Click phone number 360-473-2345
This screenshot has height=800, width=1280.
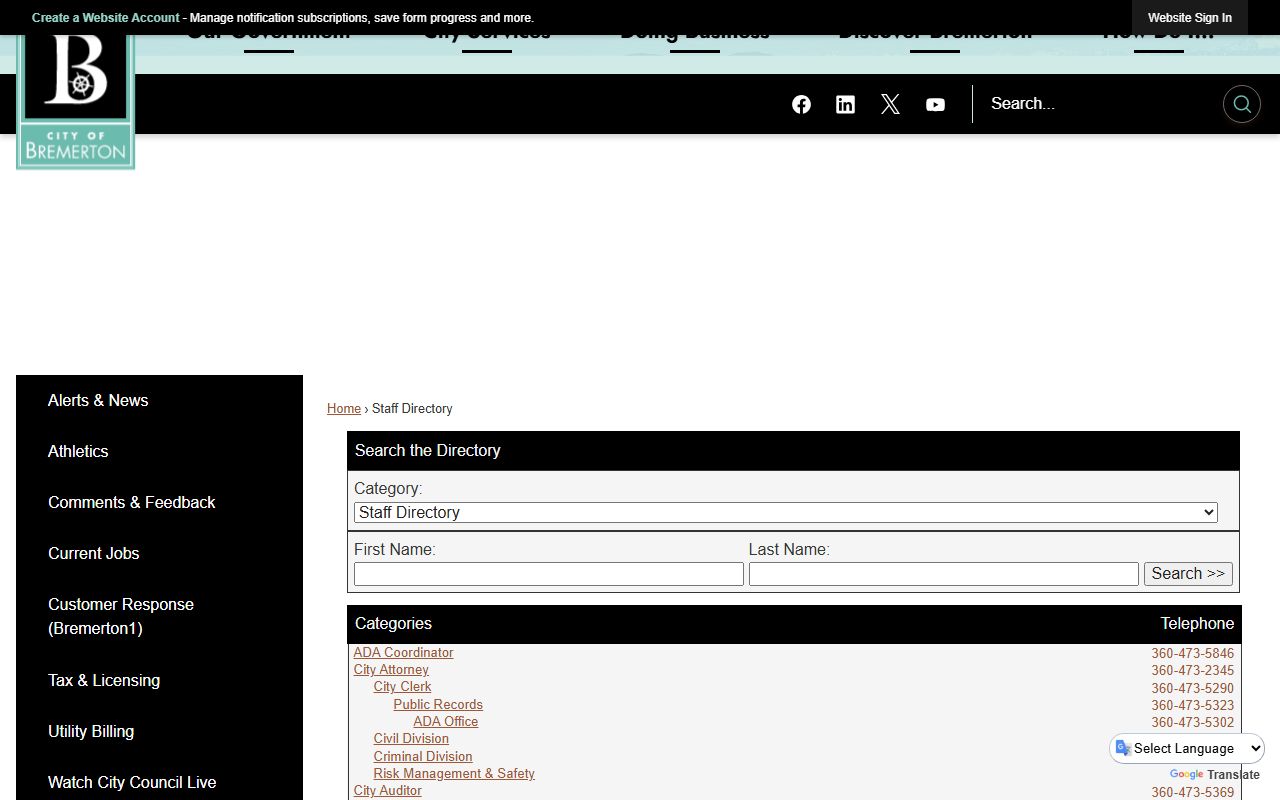tap(1192, 671)
